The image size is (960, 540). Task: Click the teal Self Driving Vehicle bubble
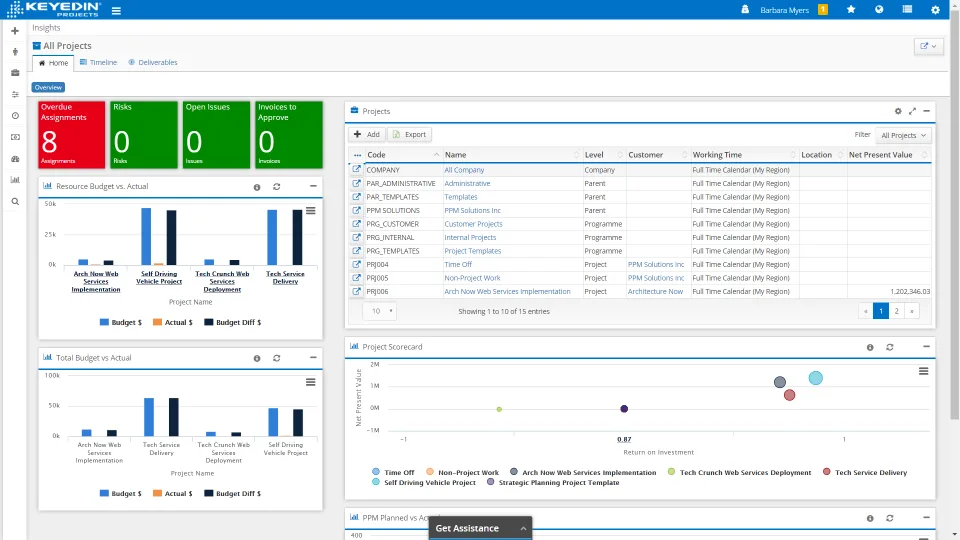pyautogui.click(x=816, y=378)
